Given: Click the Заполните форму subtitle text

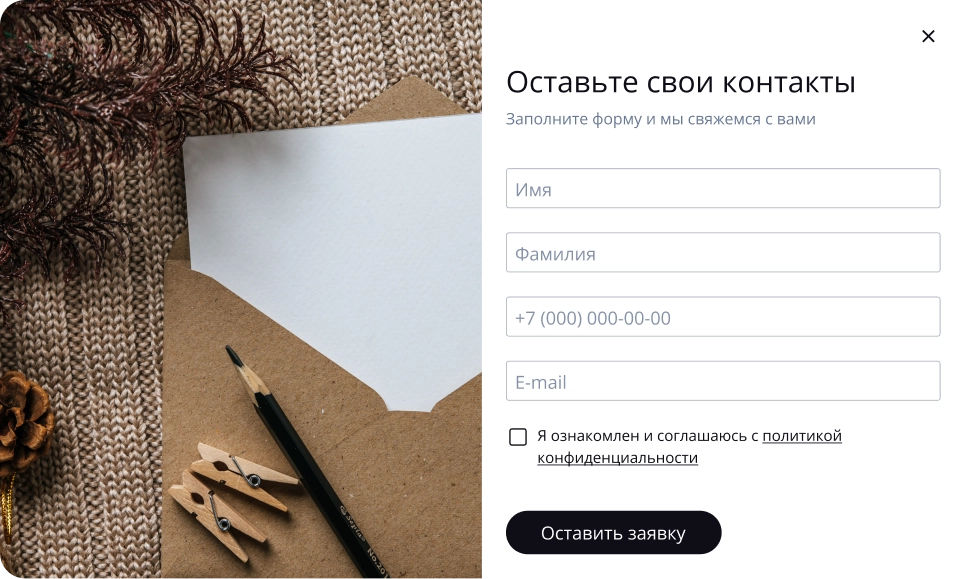Looking at the screenshot, I should pyautogui.click(x=660, y=119).
